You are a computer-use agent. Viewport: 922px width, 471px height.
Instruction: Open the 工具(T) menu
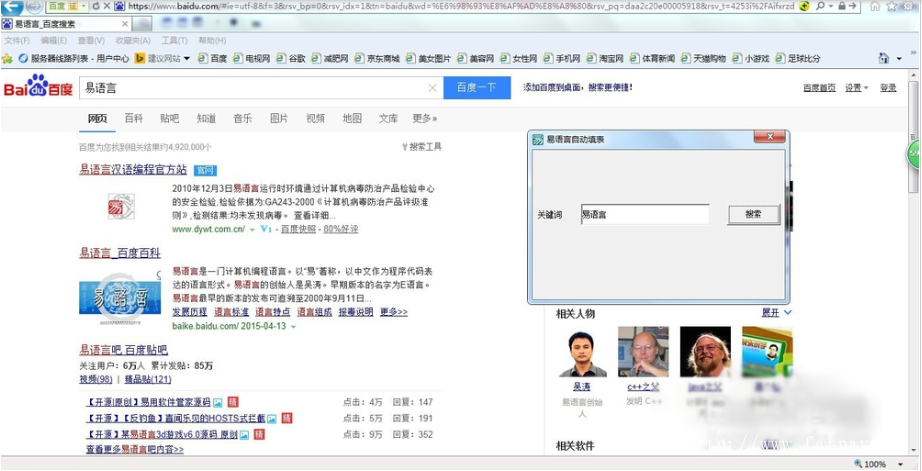174,41
